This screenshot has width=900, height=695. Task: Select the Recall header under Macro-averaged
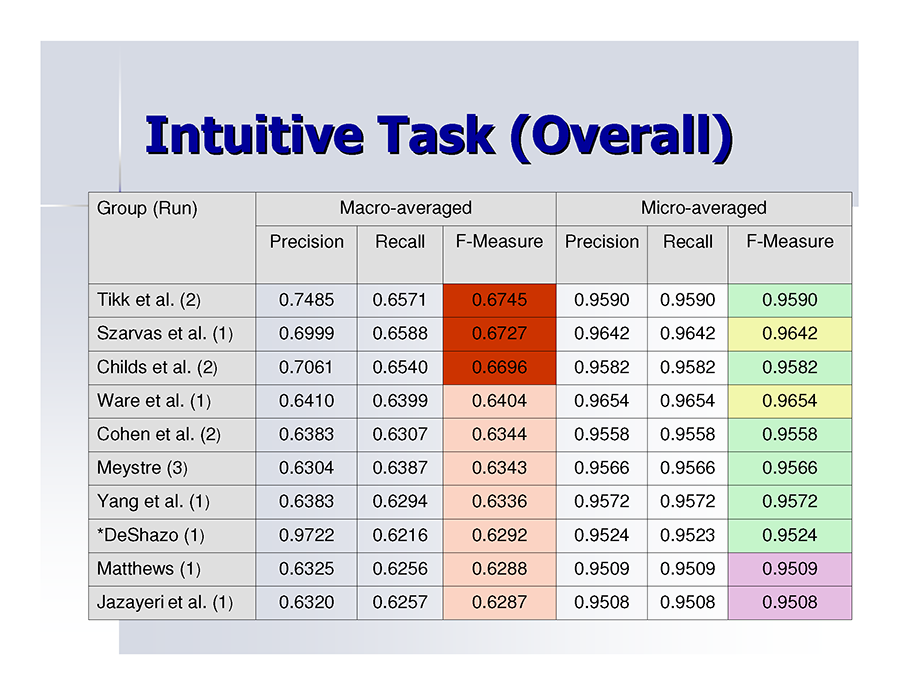point(400,254)
